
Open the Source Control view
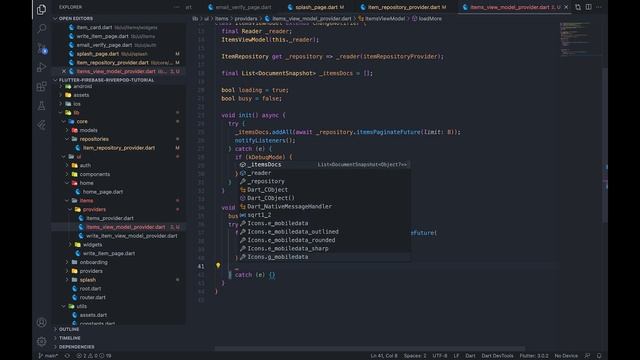(x=41, y=48)
